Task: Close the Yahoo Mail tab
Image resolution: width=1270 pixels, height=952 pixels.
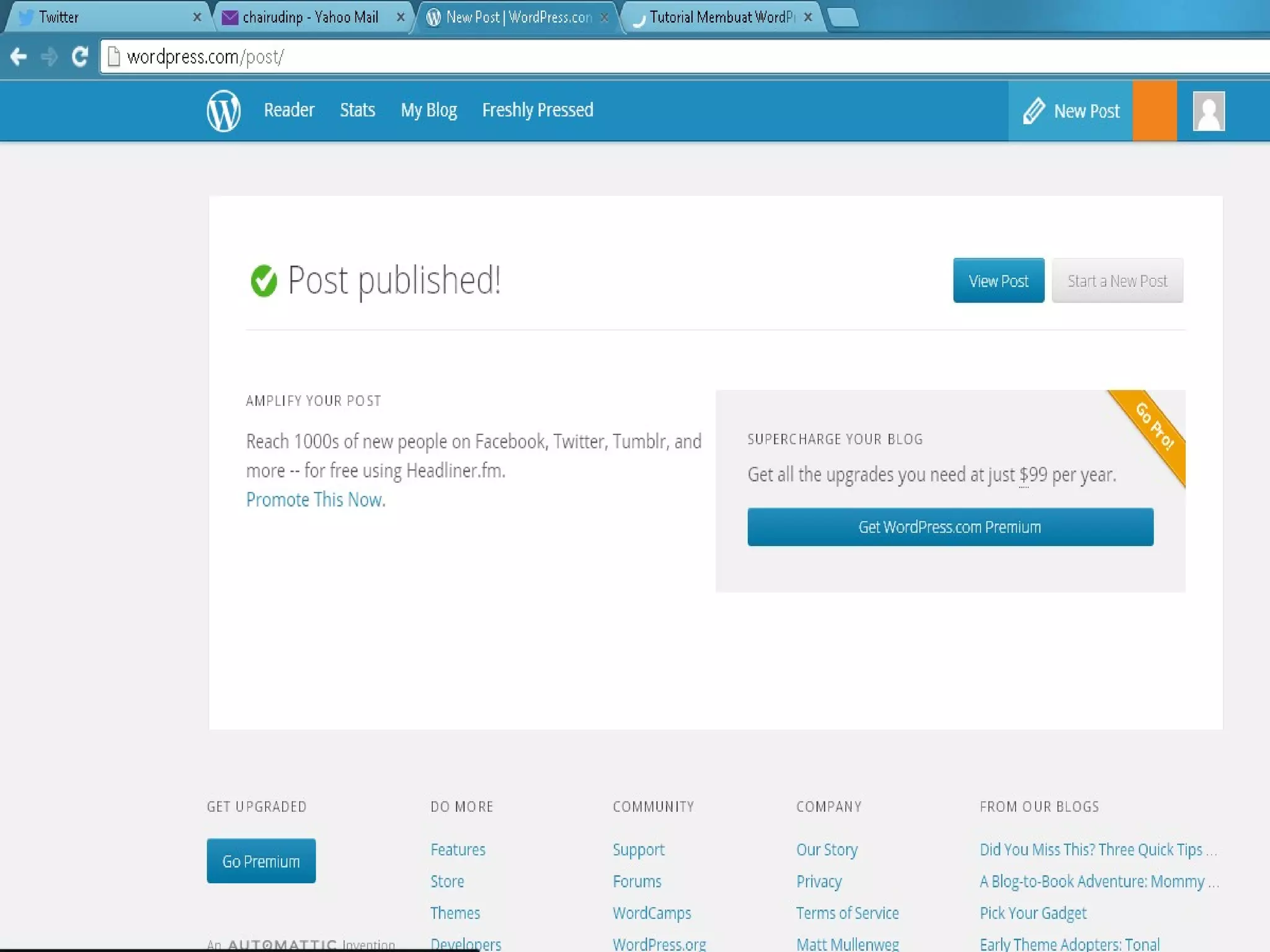Action: (401, 17)
